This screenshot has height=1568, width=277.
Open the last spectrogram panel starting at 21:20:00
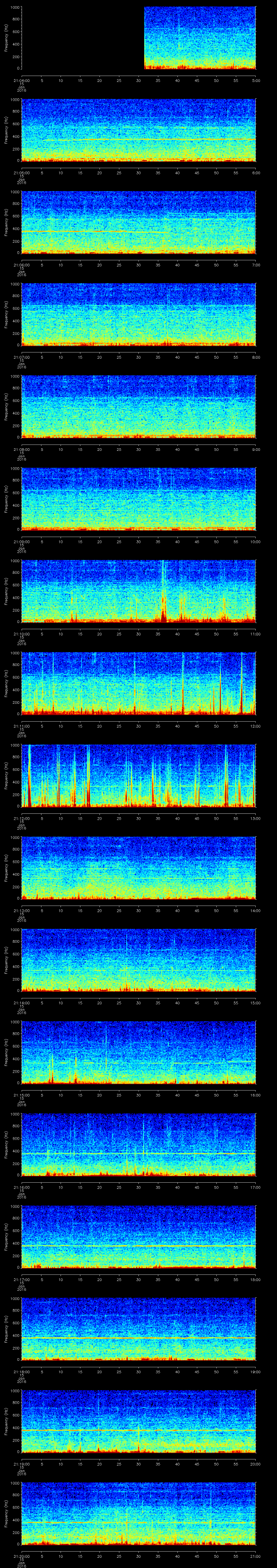(138, 1513)
